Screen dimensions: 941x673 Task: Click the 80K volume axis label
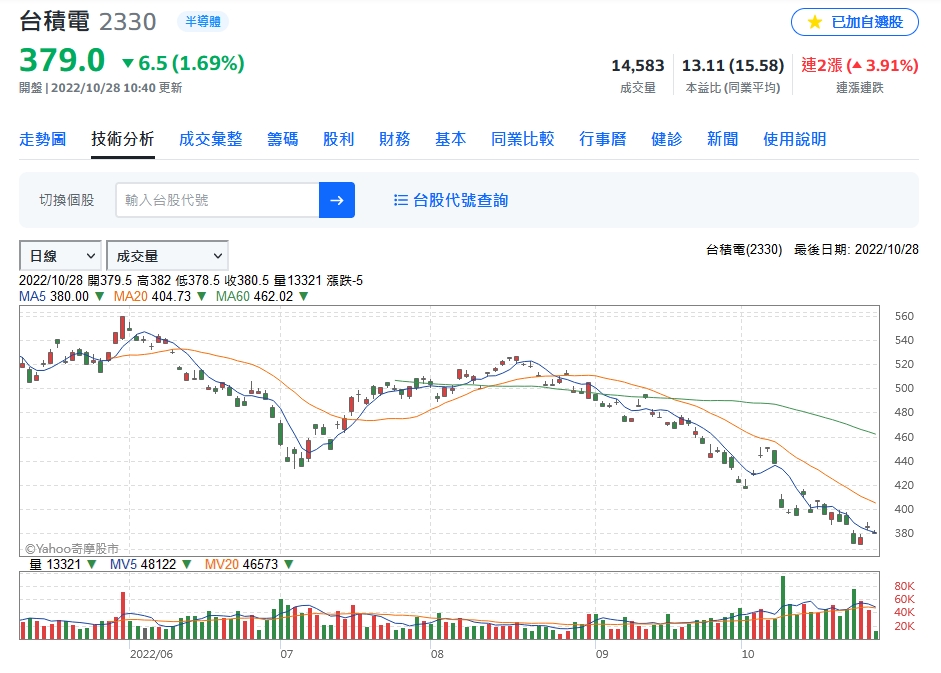[904, 586]
